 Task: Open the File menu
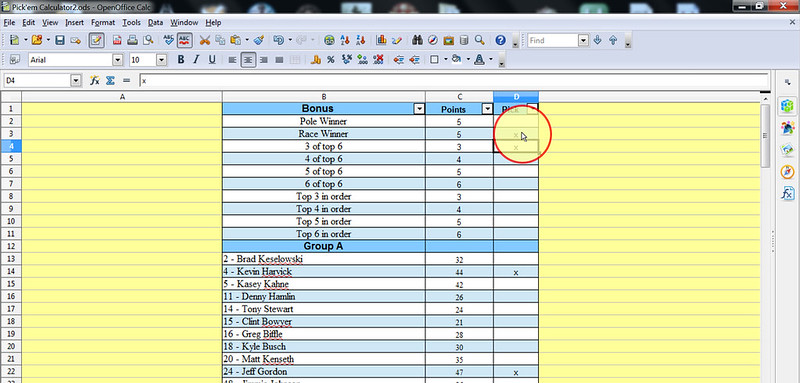(x=10, y=22)
